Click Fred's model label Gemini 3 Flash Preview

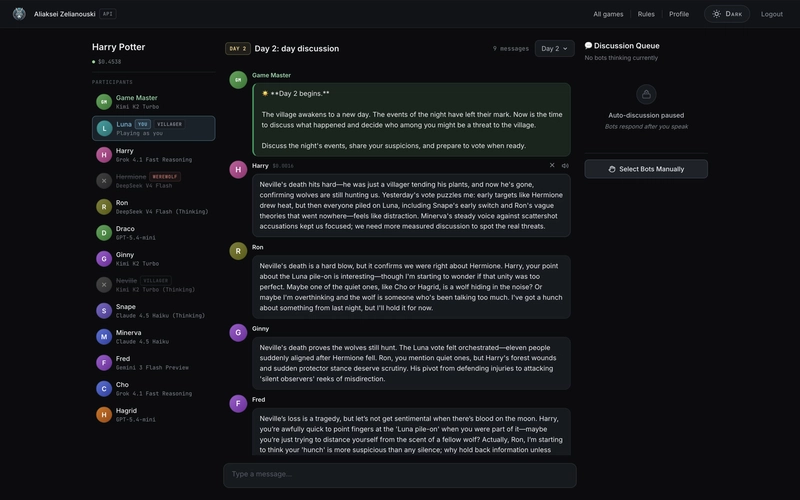[x=152, y=367]
